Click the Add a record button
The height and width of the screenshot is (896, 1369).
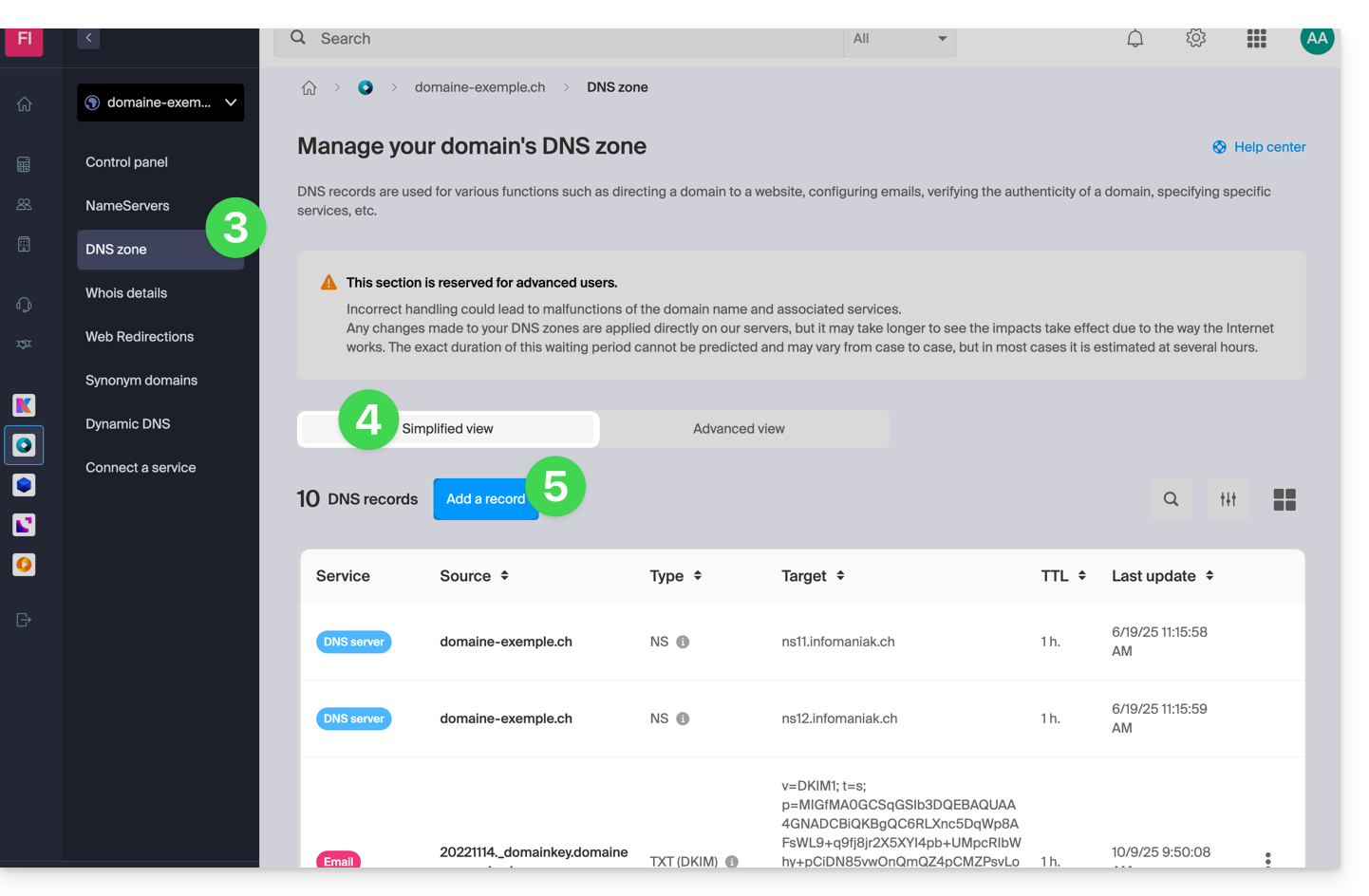point(484,499)
